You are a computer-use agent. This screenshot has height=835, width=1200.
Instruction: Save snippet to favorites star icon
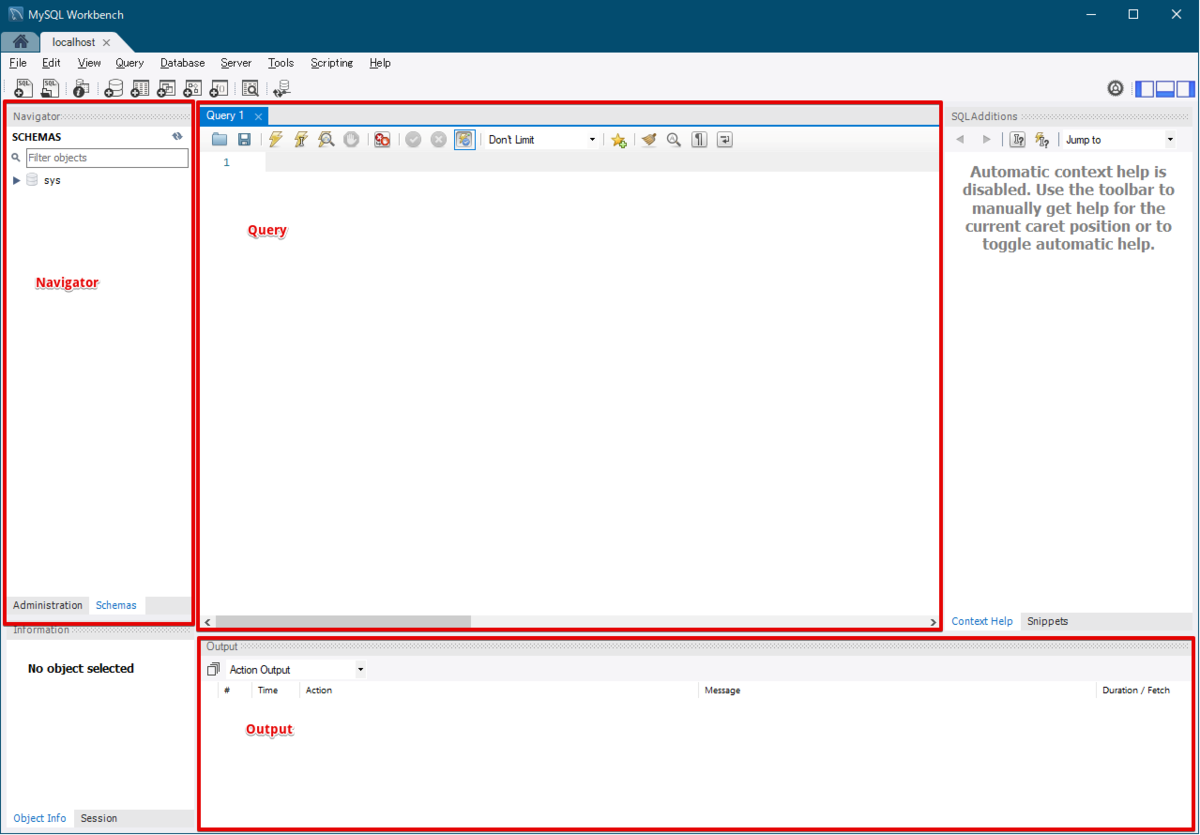click(x=619, y=140)
